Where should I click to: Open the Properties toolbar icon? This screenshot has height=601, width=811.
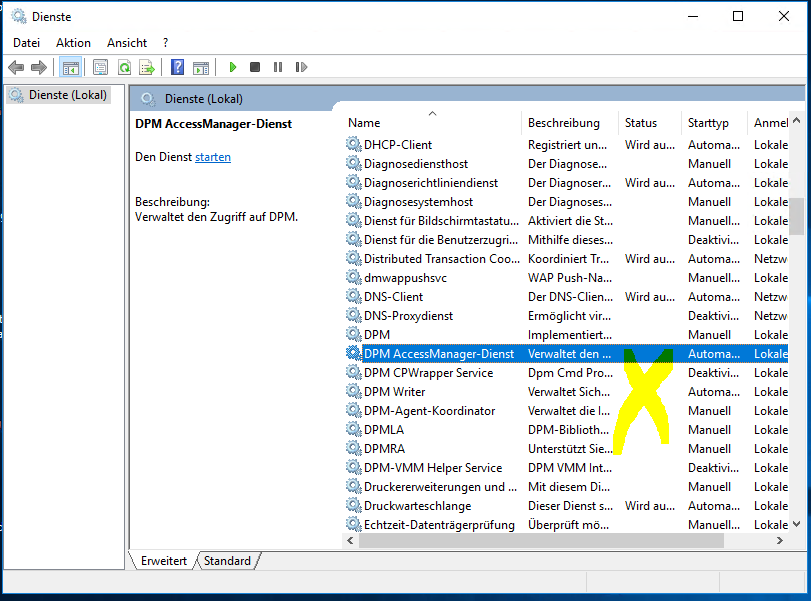click(100, 67)
